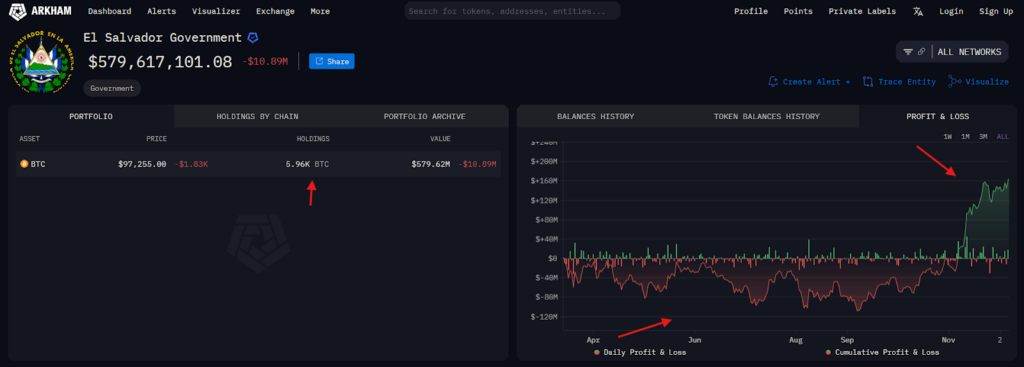This screenshot has width=1024, height=367.
Task: Click the Sign Up link
Action: click(x=996, y=12)
